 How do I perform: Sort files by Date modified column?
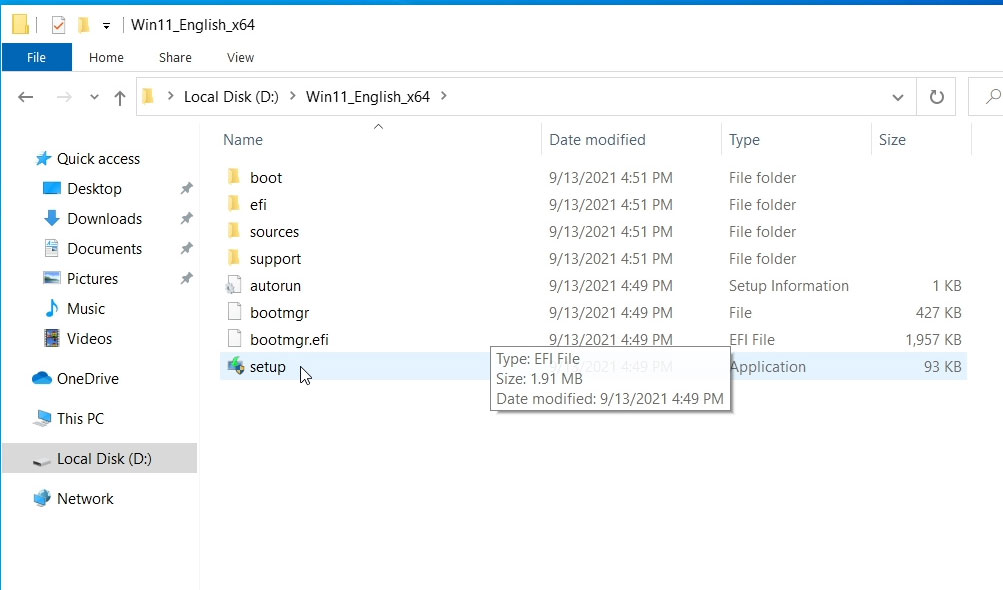(598, 140)
